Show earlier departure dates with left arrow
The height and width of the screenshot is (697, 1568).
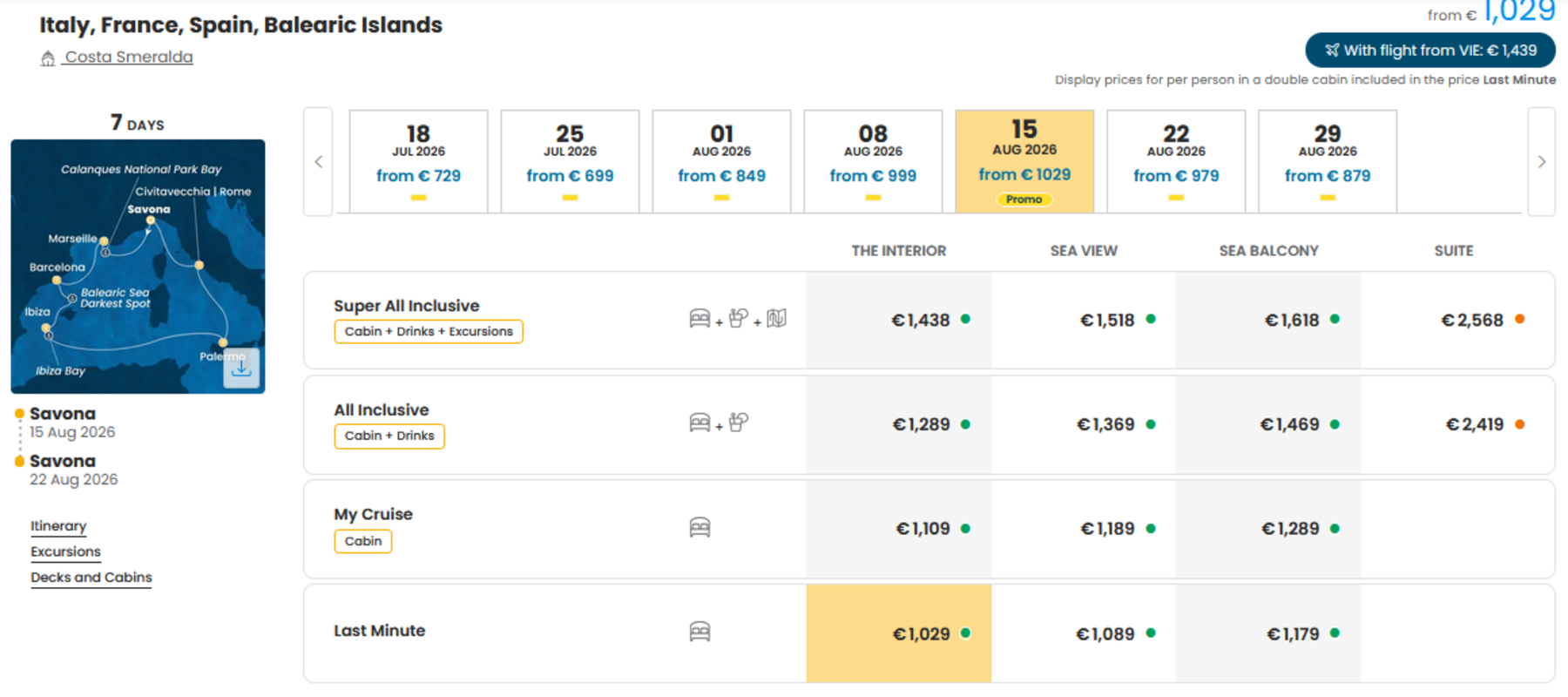tap(318, 162)
